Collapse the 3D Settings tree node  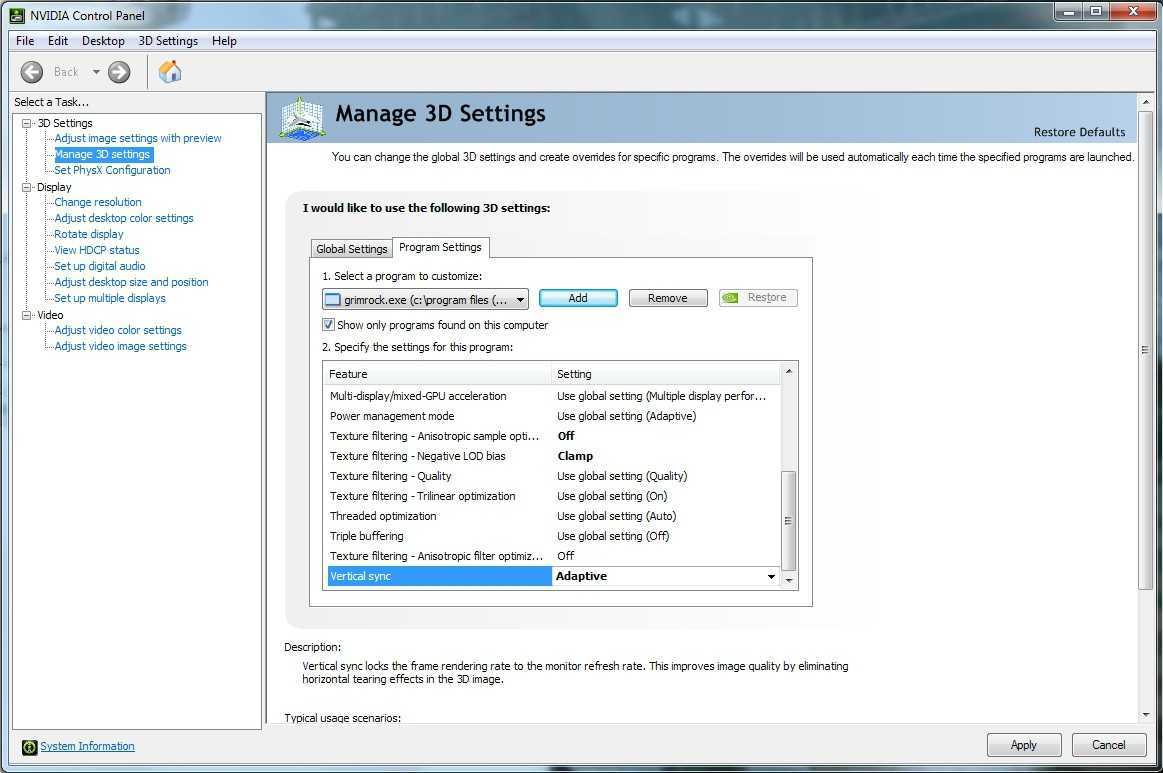27,123
